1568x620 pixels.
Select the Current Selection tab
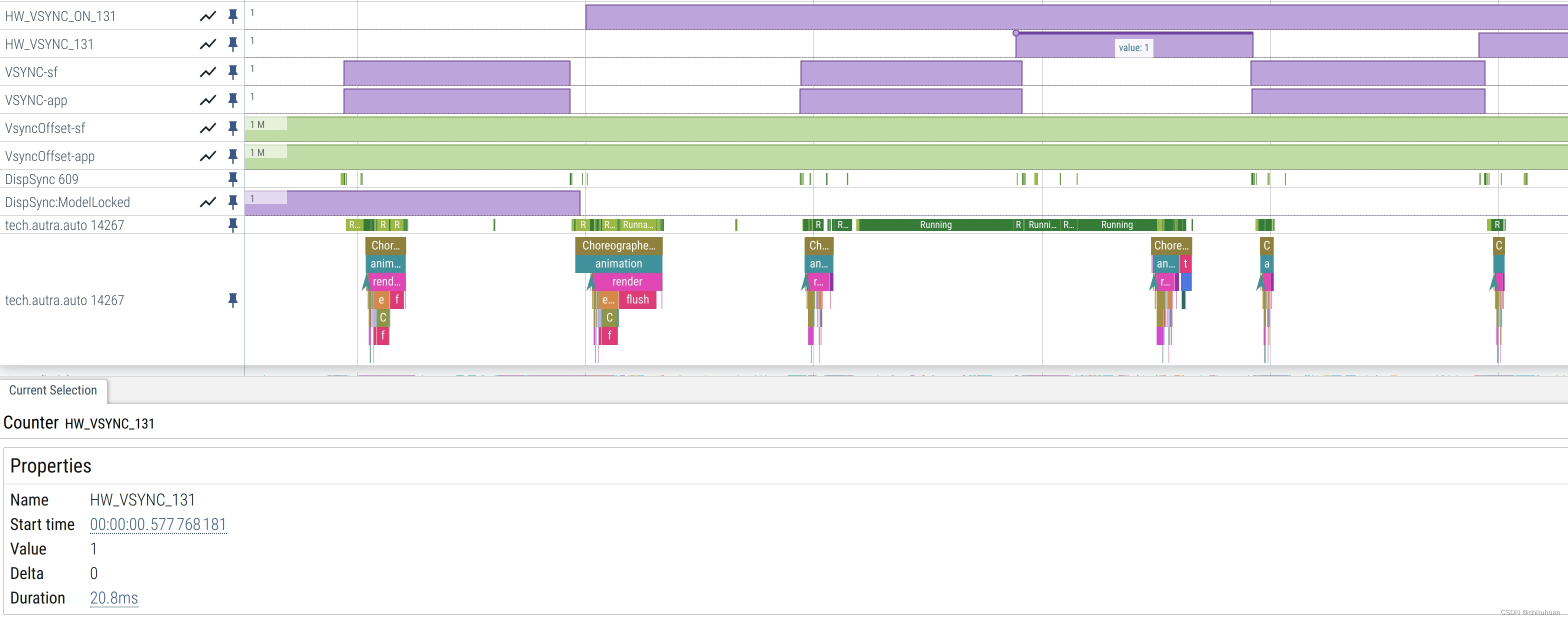53,390
